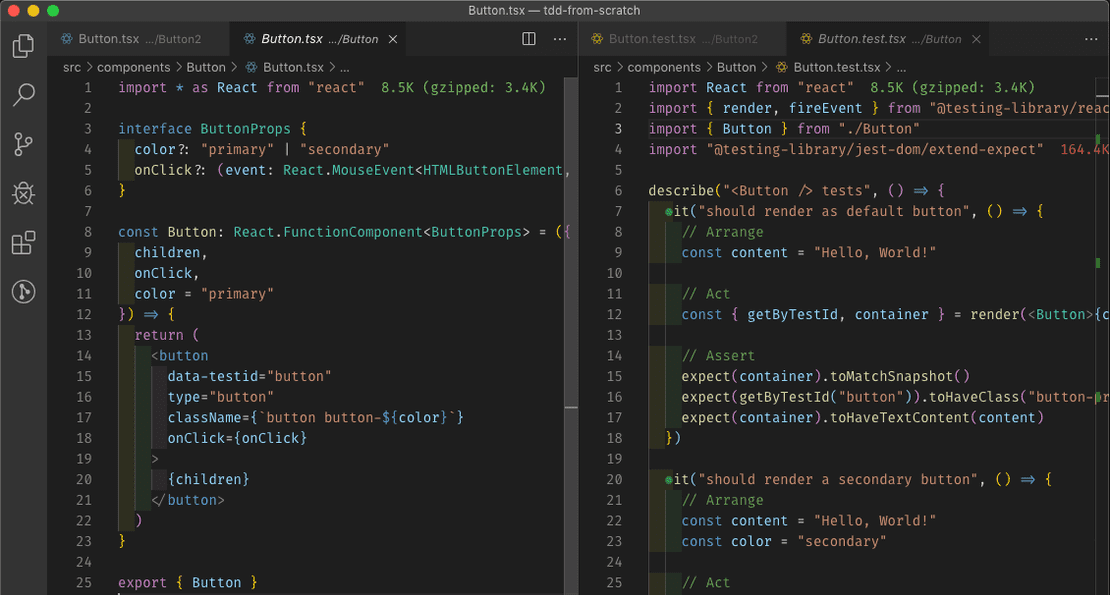Click 'src' in left editor breadcrumb
1110x595 pixels.
[x=71, y=68]
